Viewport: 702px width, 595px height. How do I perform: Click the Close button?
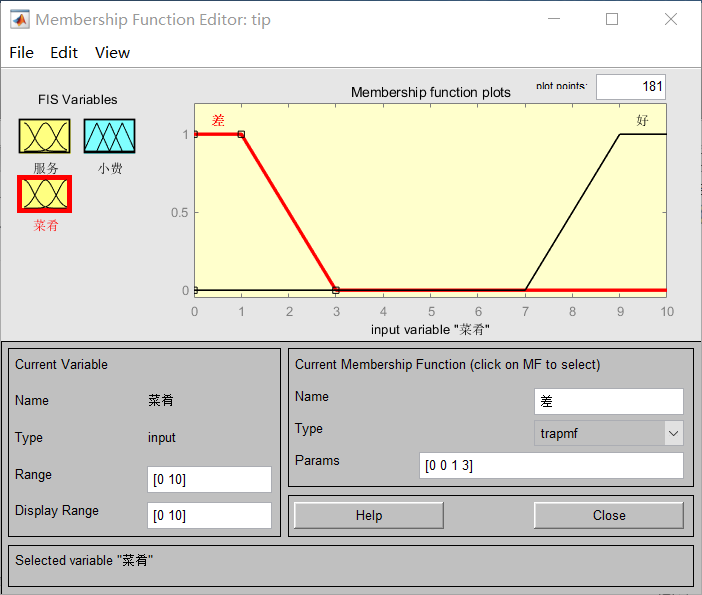(x=609, y=515)
